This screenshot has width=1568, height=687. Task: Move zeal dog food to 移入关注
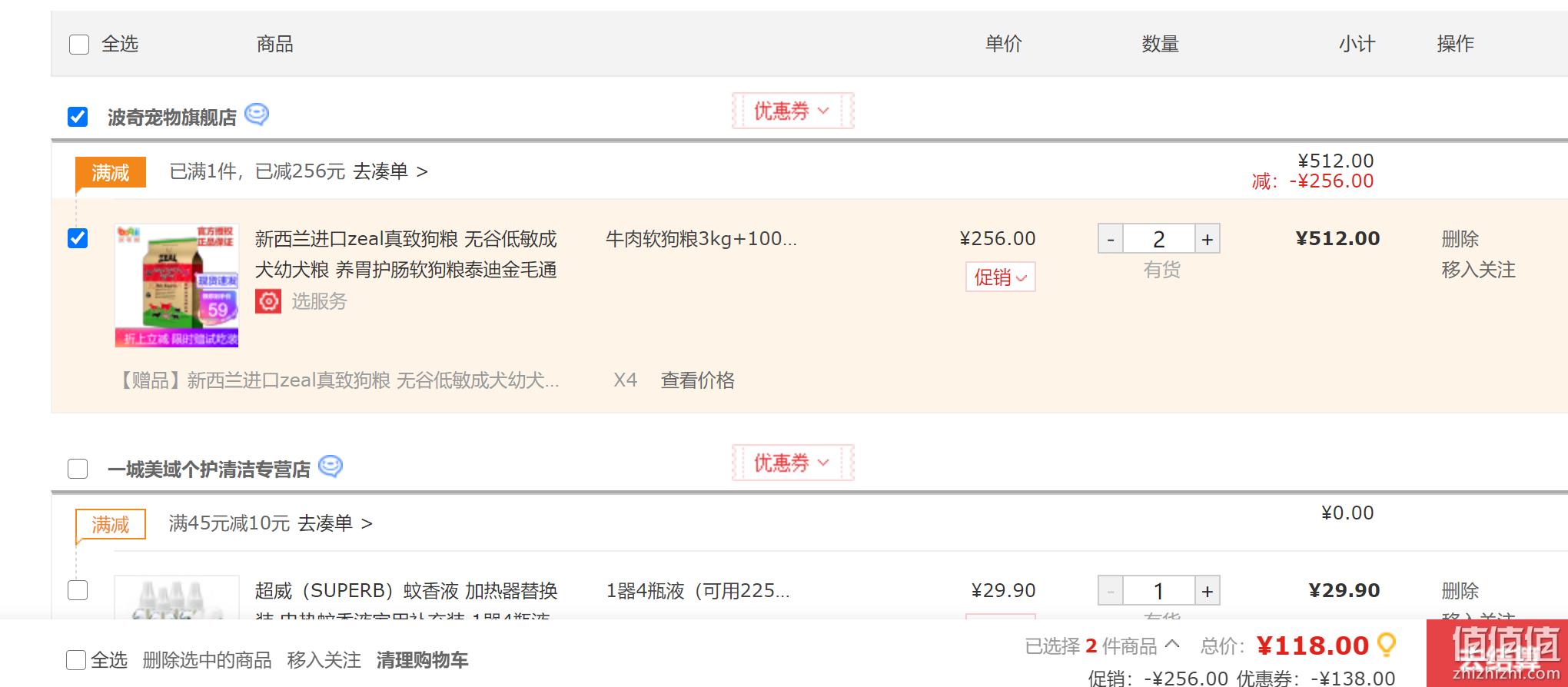1479,270
